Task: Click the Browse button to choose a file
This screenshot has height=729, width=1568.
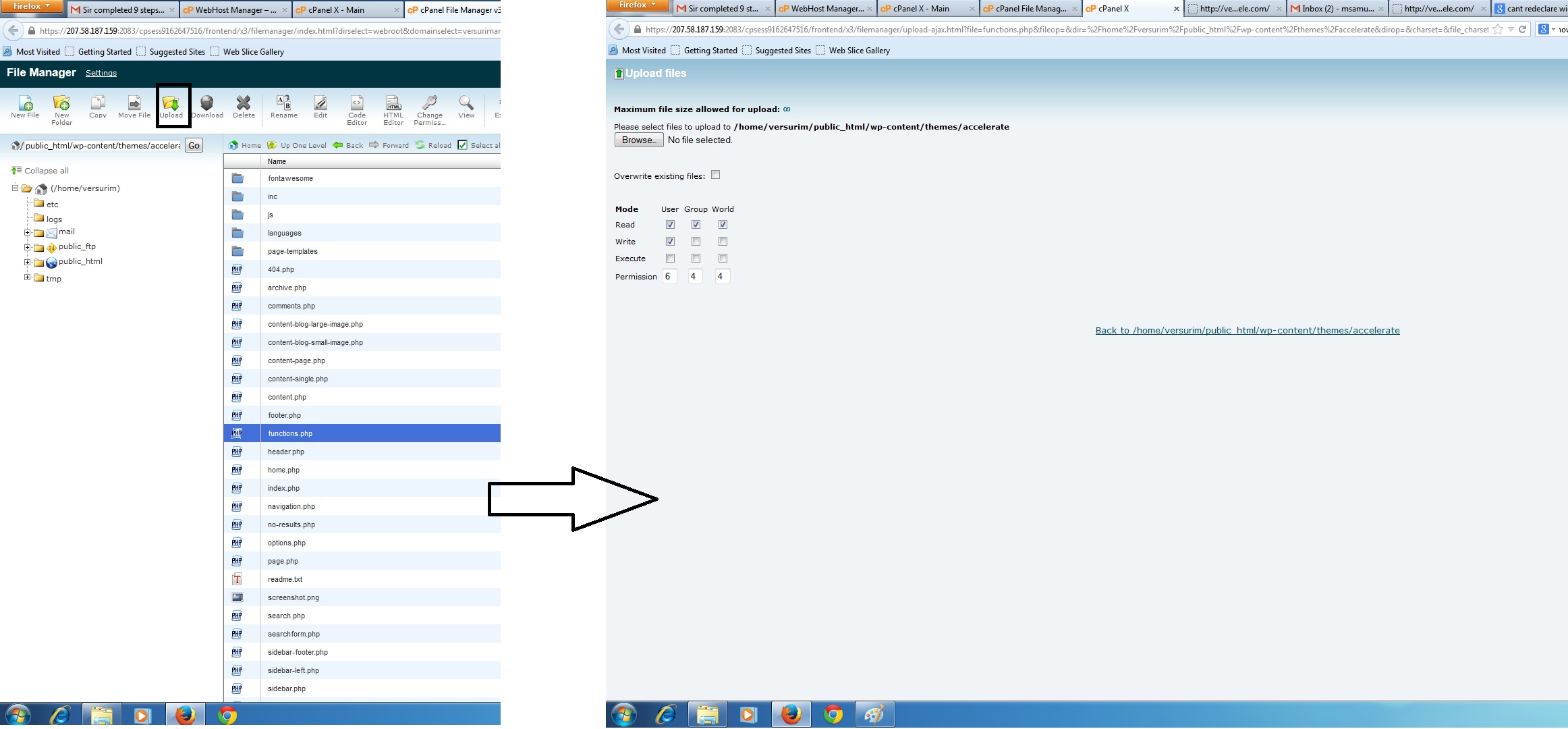Action: pyautogui.click(x=638, y=140)
